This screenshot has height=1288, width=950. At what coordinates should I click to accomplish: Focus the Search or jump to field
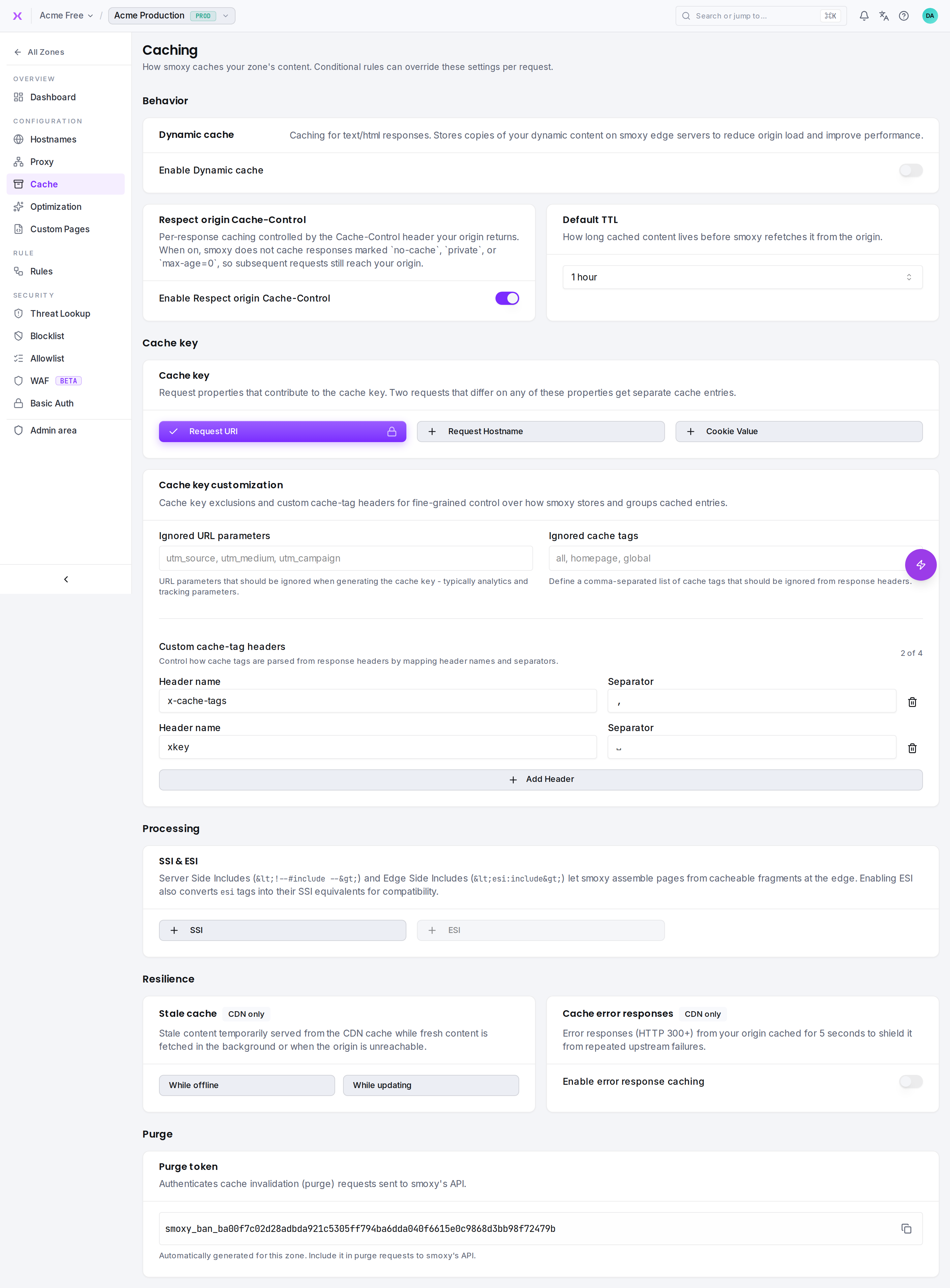point(760,16)
